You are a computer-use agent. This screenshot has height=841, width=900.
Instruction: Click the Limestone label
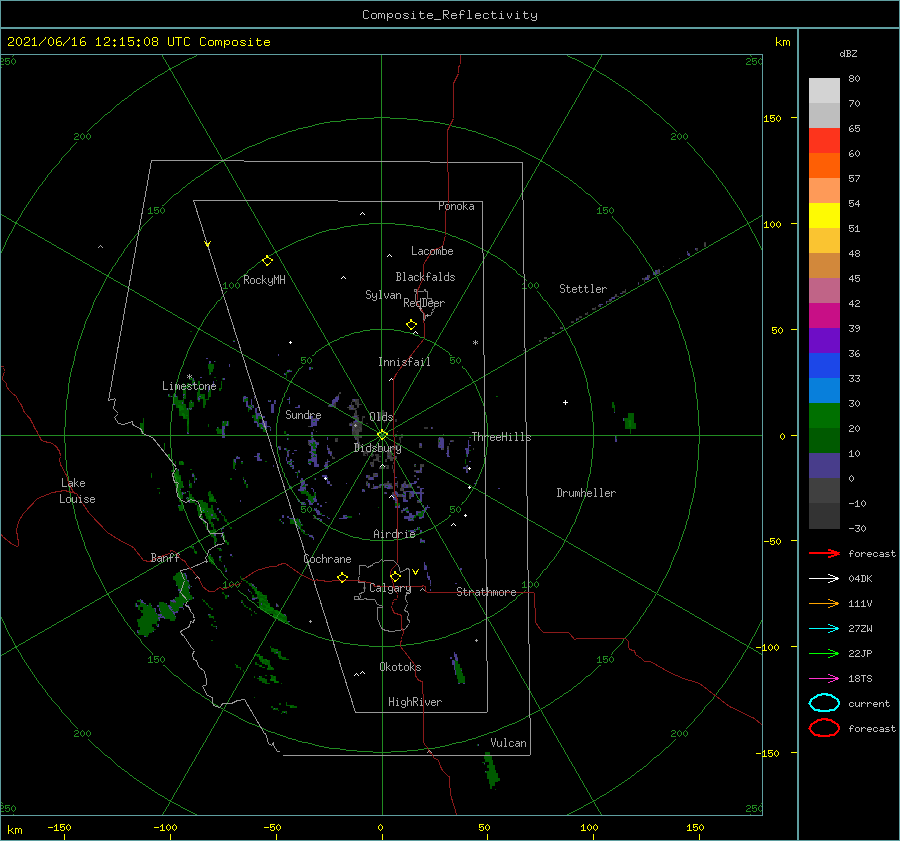click(x=189, y=386)
